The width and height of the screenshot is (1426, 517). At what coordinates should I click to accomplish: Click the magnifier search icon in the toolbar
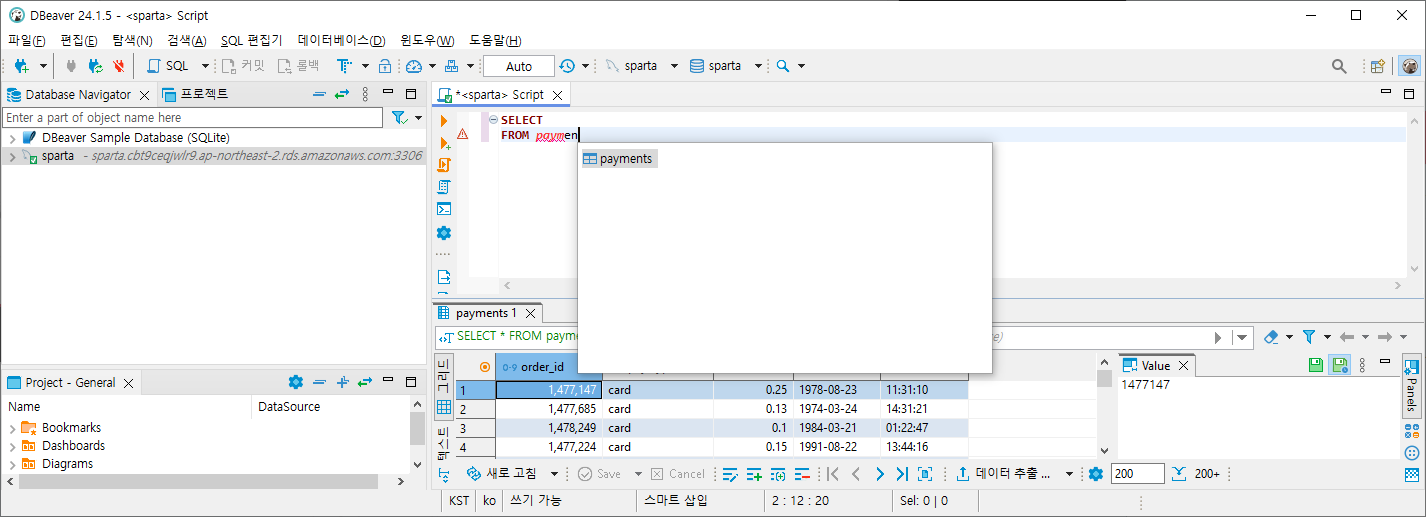click(783, 66)
